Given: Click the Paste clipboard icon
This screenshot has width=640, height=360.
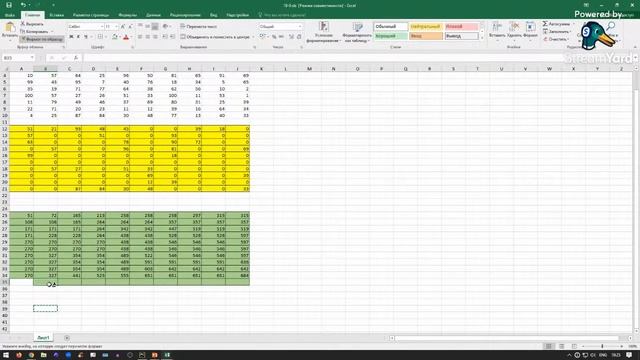Looking at the screenshot, I should (x=10, y=27).
